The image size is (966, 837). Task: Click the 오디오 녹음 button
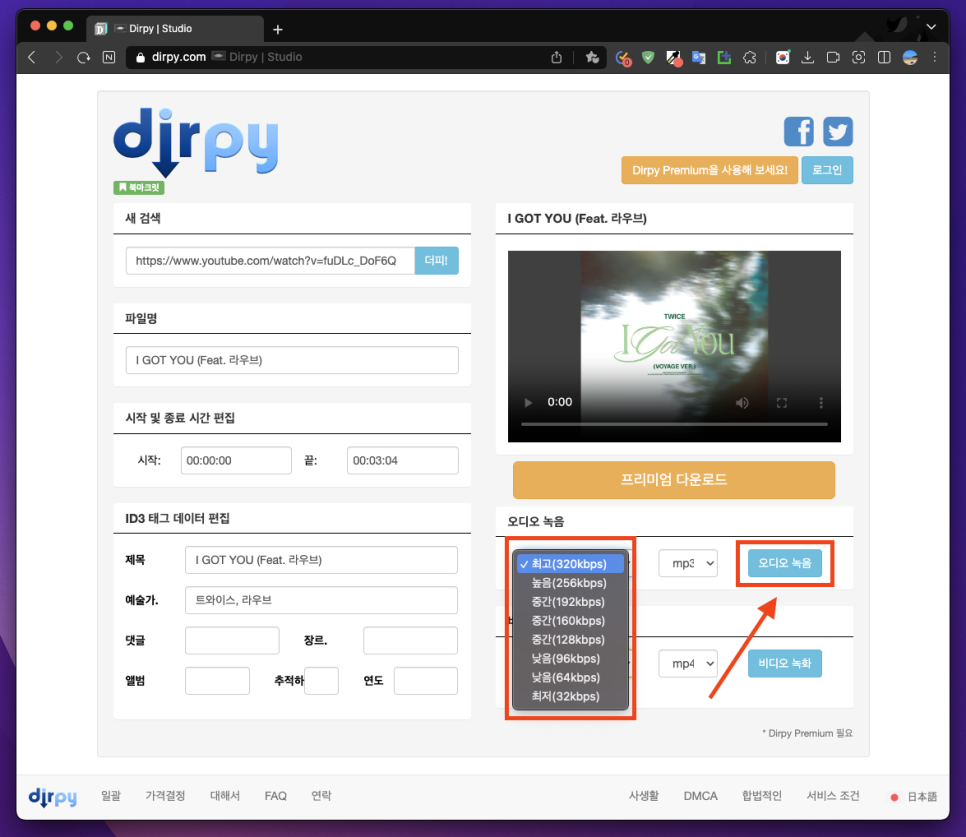coord(784,563)
